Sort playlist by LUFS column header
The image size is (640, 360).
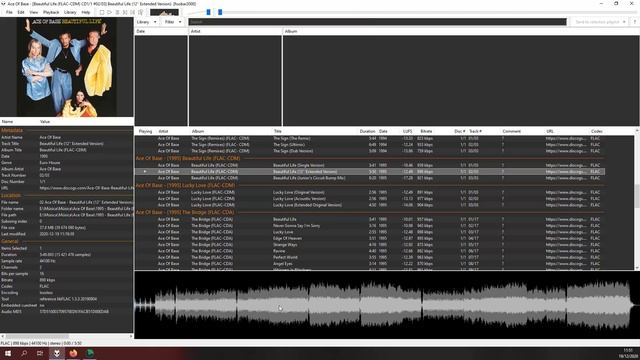point(407,131)
